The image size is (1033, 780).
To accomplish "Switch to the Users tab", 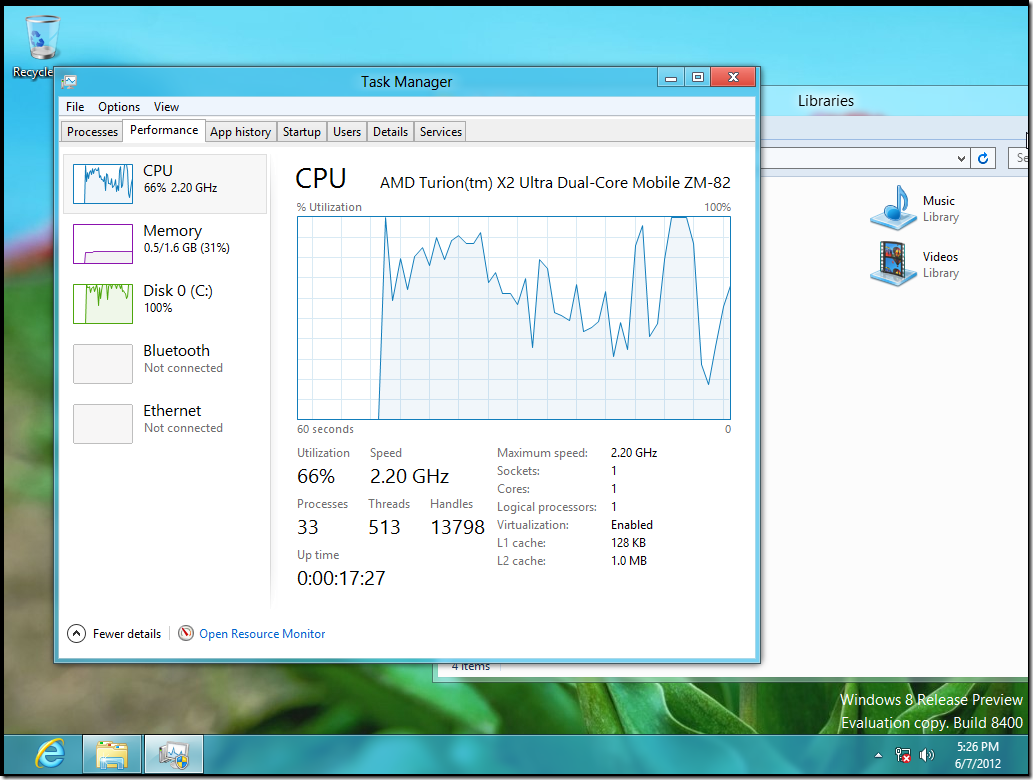I will click(347, 132).
